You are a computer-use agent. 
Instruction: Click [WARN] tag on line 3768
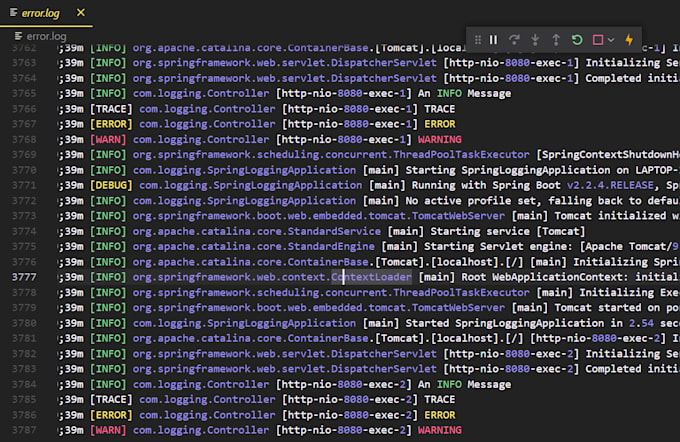[108, 139]
